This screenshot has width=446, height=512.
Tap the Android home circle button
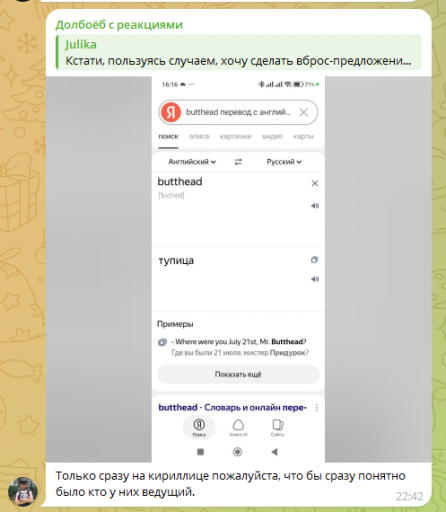coord(237,452)
